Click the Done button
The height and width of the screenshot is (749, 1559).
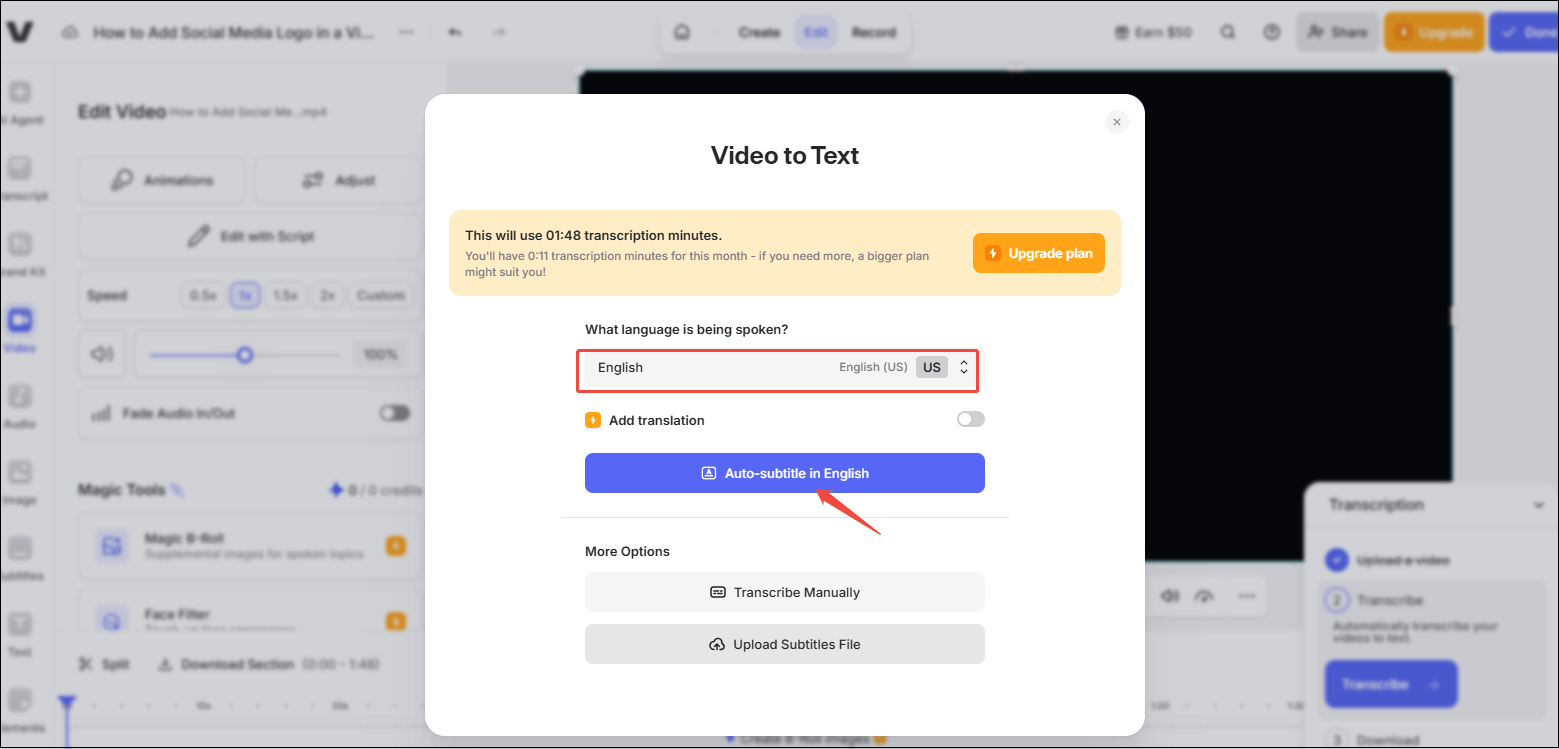coord(1526,32)
